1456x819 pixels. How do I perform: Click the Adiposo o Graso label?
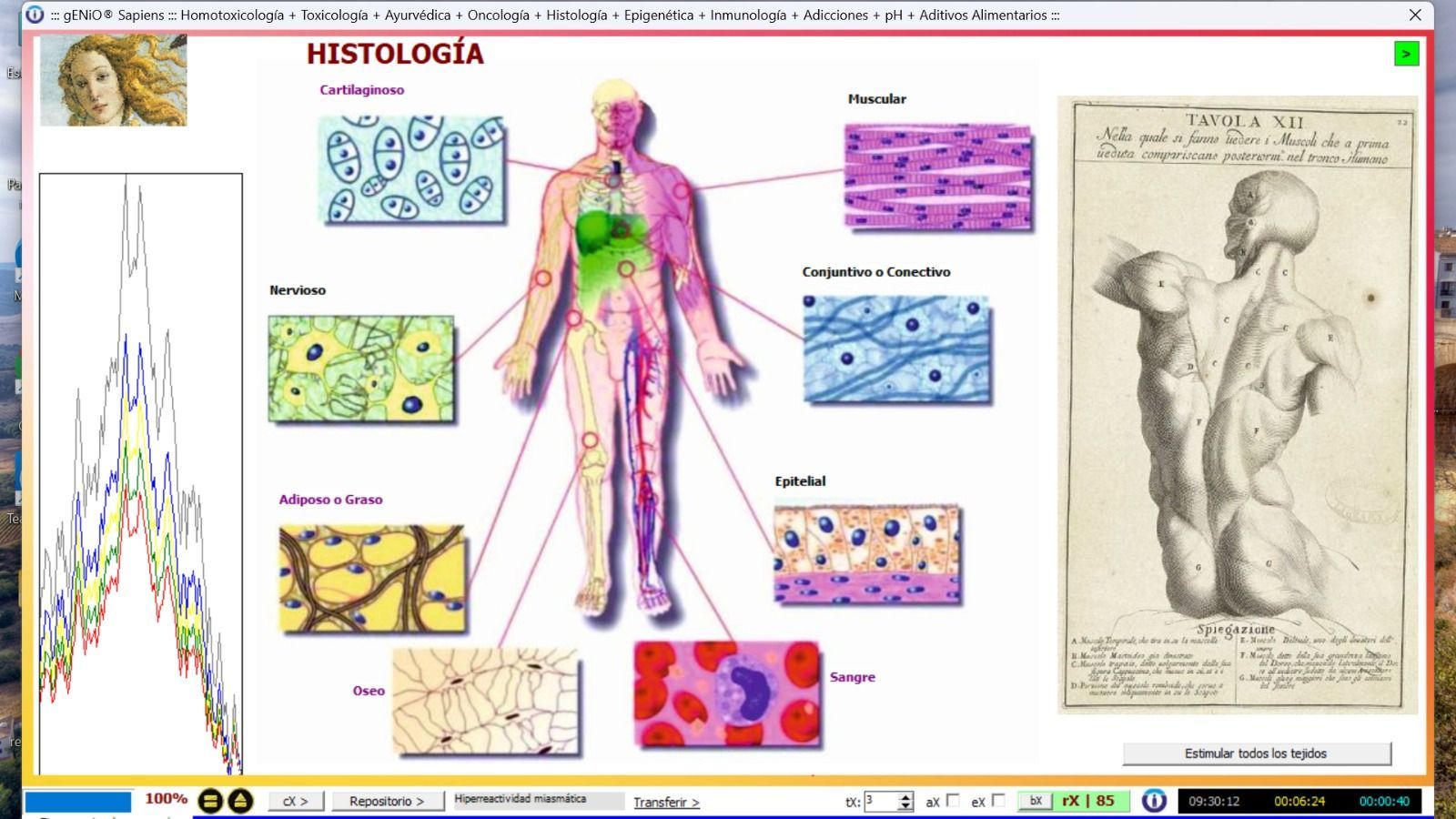(x=330, y=500)
